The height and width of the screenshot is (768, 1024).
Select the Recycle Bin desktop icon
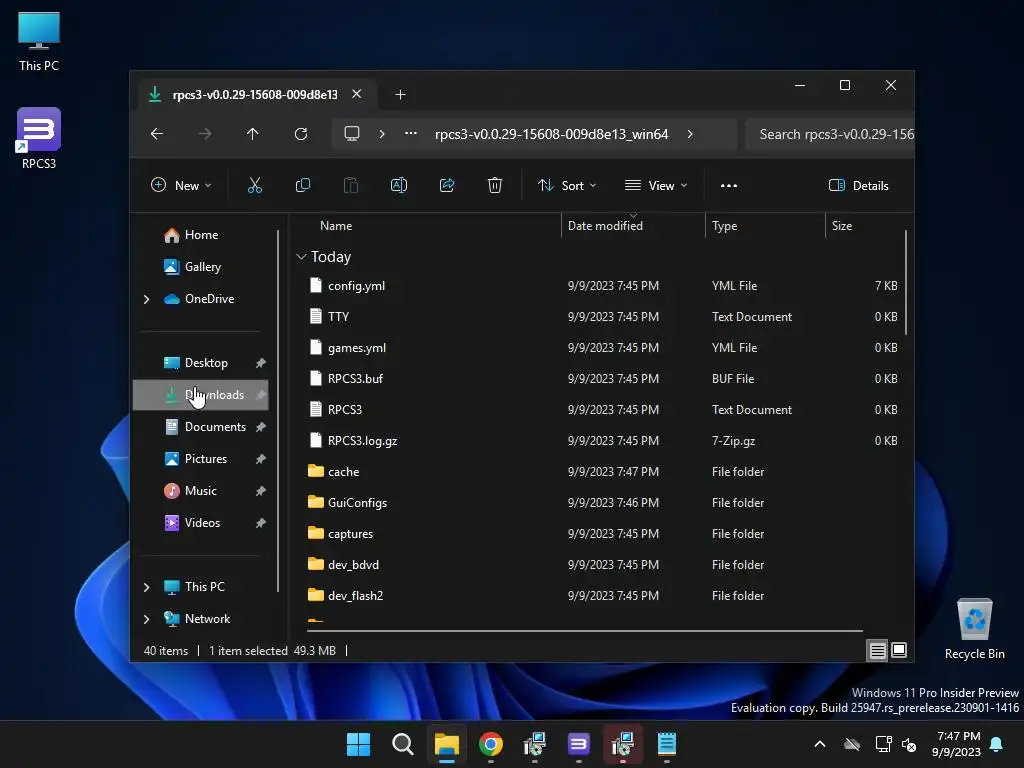(974, 630)
